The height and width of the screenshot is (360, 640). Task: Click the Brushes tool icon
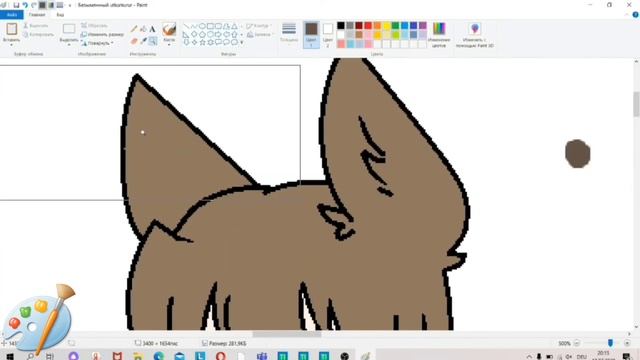pos(169,29)
